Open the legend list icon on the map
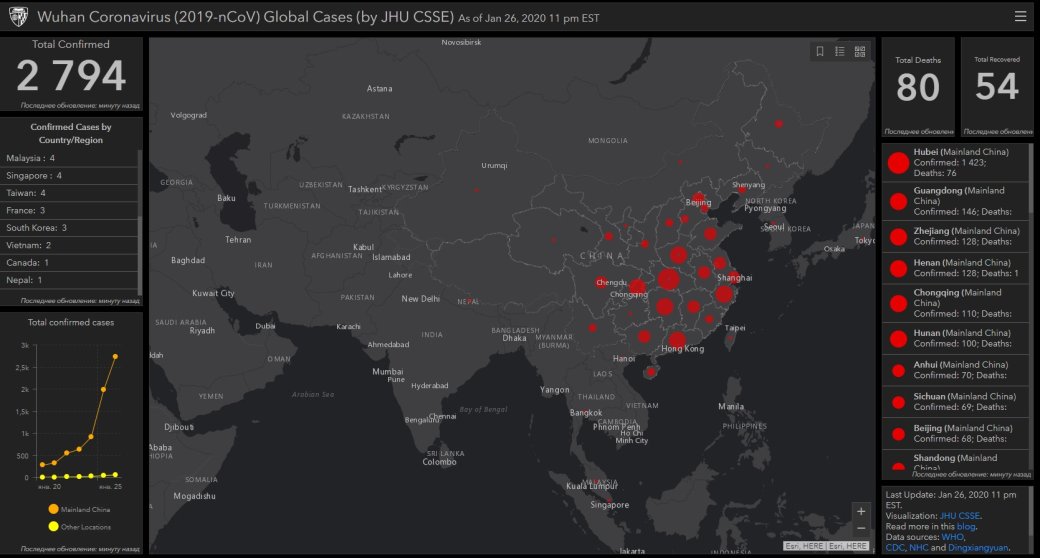Screen dimensions: 1040x558 pos(840,51)
